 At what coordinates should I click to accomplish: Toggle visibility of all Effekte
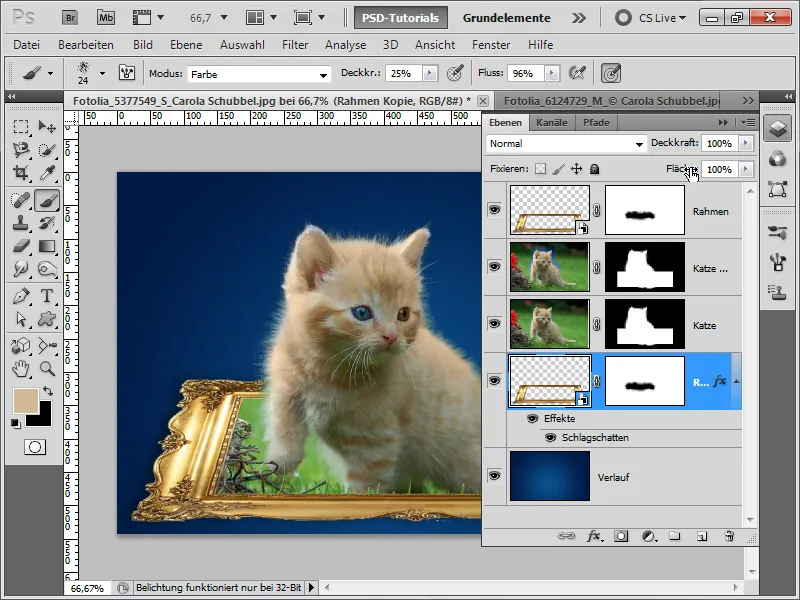(532, 418)
